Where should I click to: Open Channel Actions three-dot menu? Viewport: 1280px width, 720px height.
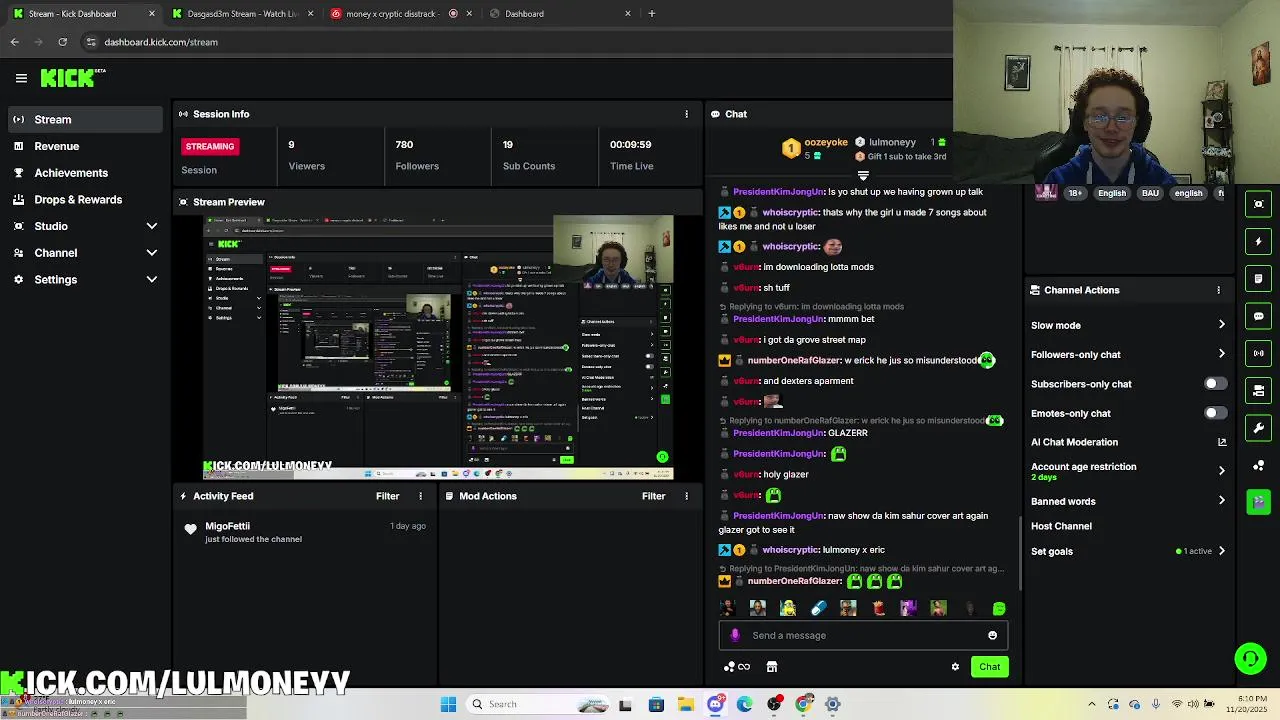[1218, 290]
